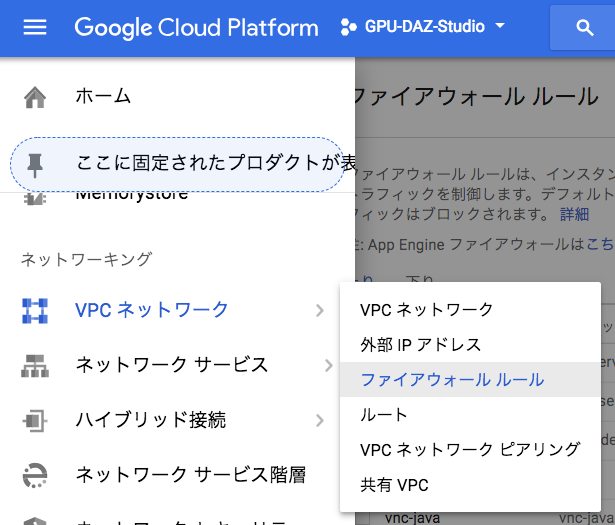The image size is (615, 525).
Task: Click the vnc-java rule name in the table
Action: click(x=412, y=518)
